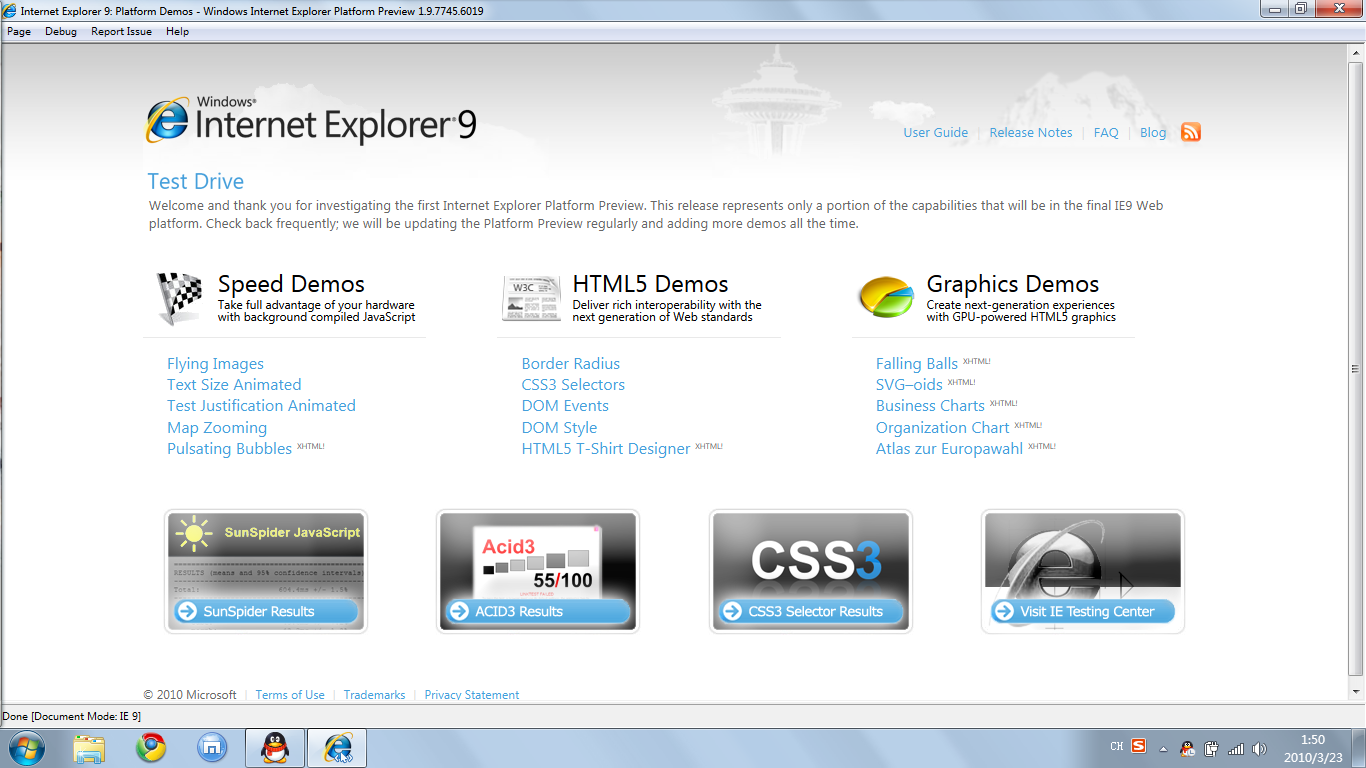Click the Graphics Demos pie chart icon
The image size is (1366, 768).
tap(886, 297)
